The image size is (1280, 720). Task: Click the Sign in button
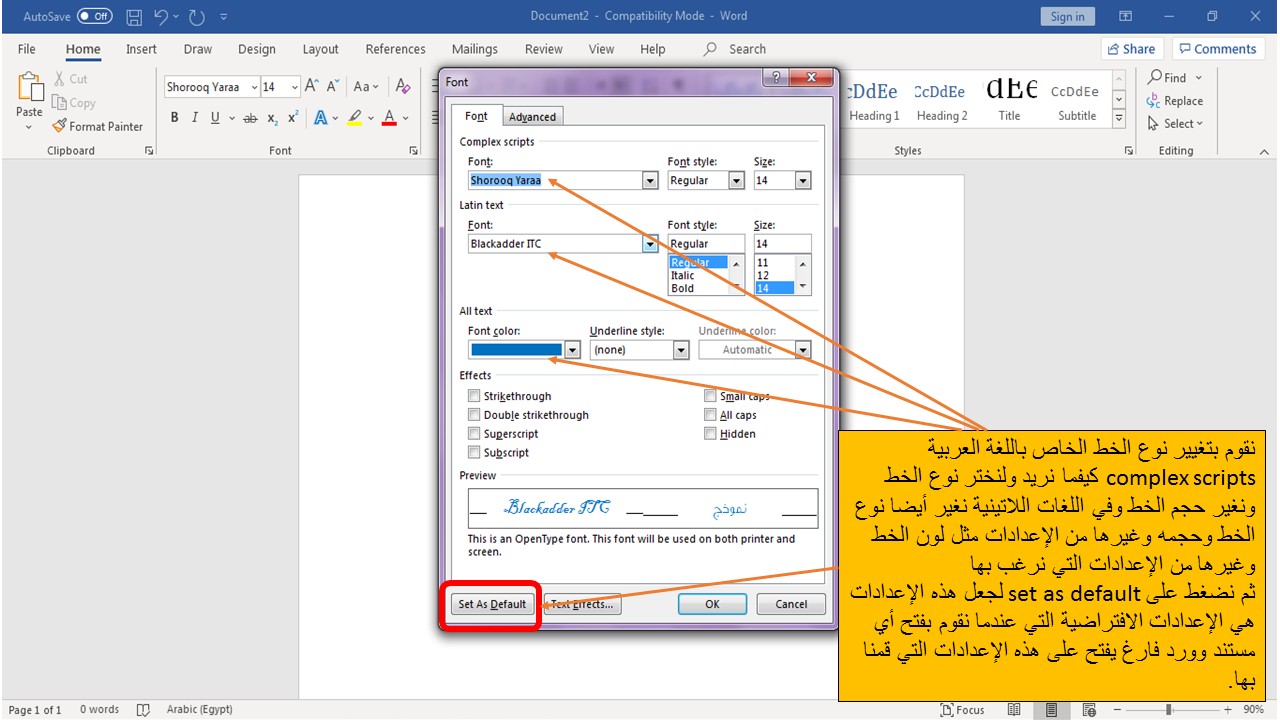click(x=1068, y=17)
